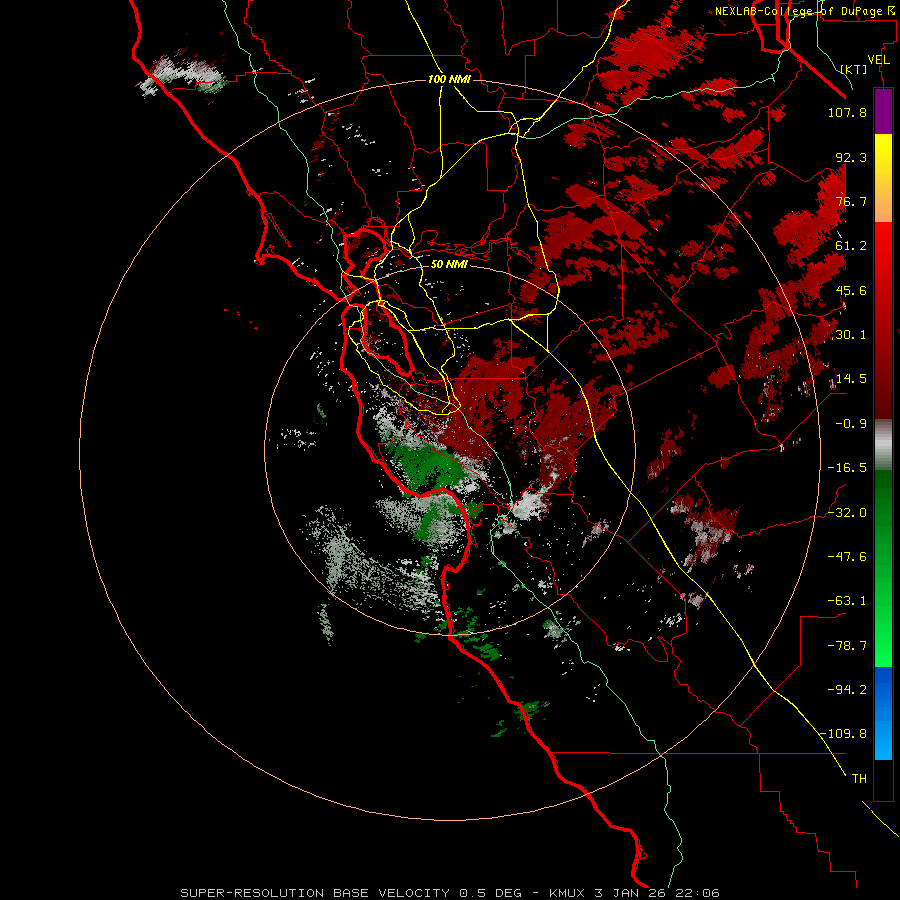Click the [KT] units label

click(x=854, y=69)
